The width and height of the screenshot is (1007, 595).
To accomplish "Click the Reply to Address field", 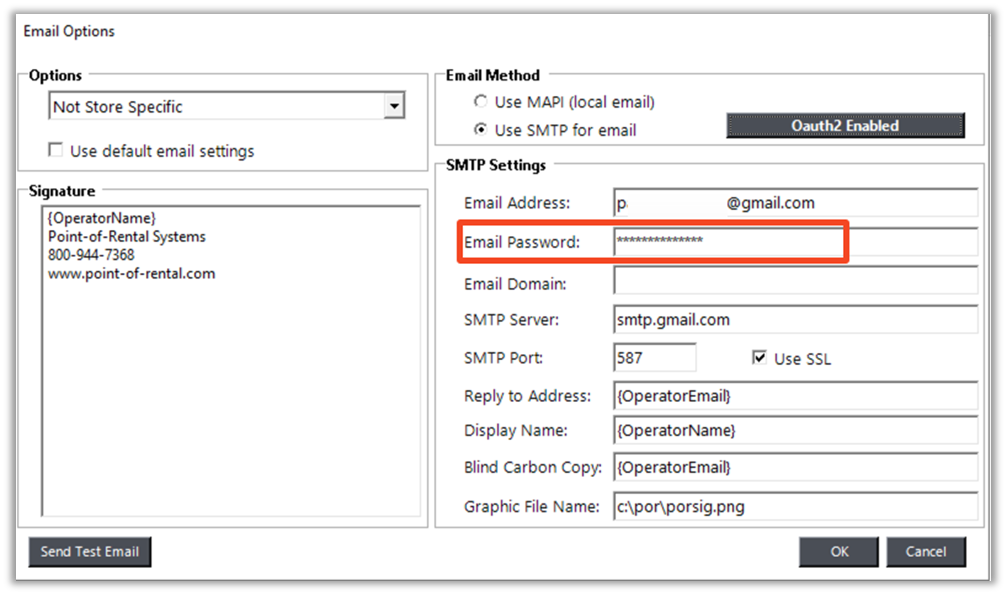I will [x=795, y=396].
